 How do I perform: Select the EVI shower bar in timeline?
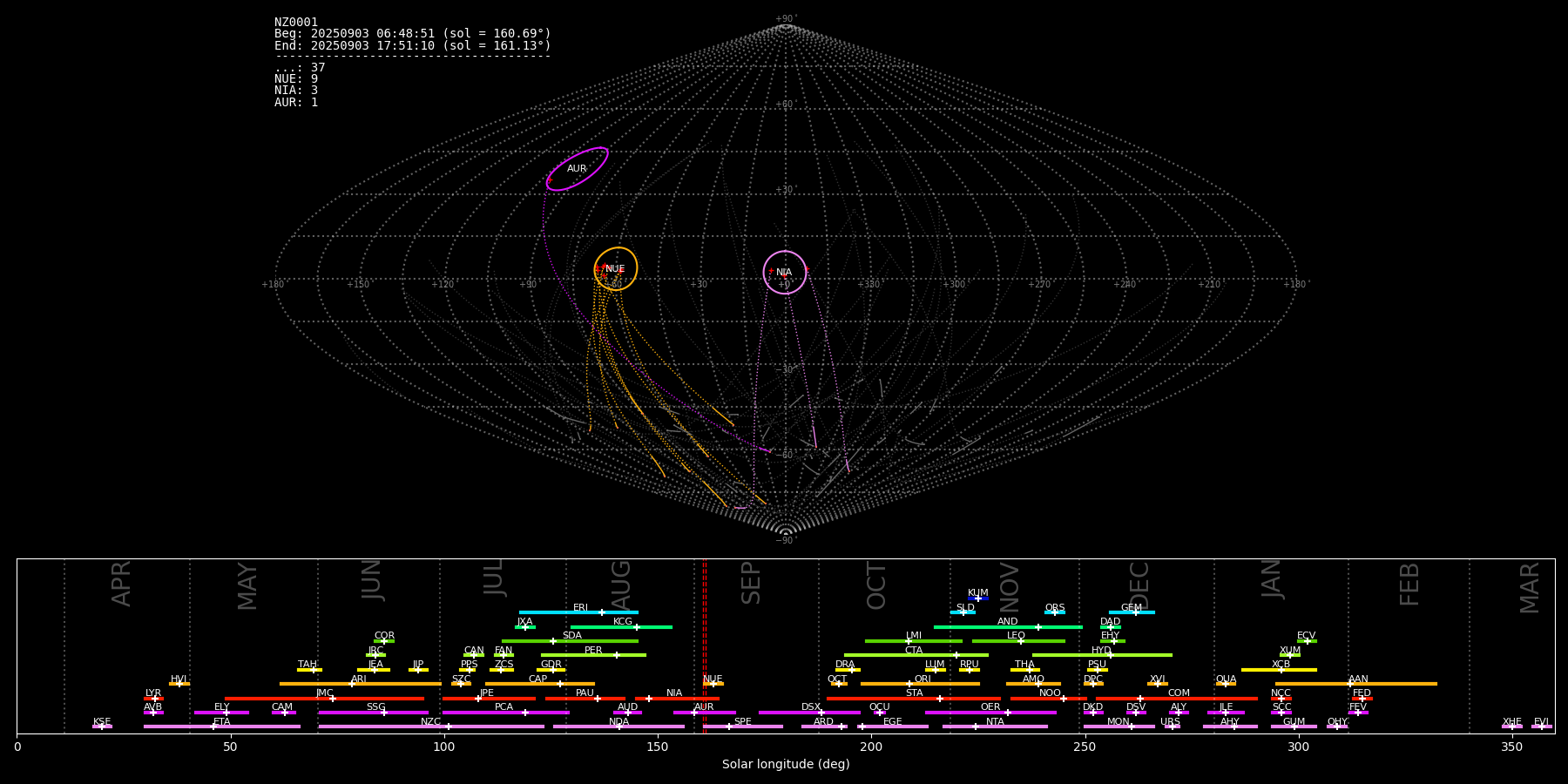point(1541,727)
